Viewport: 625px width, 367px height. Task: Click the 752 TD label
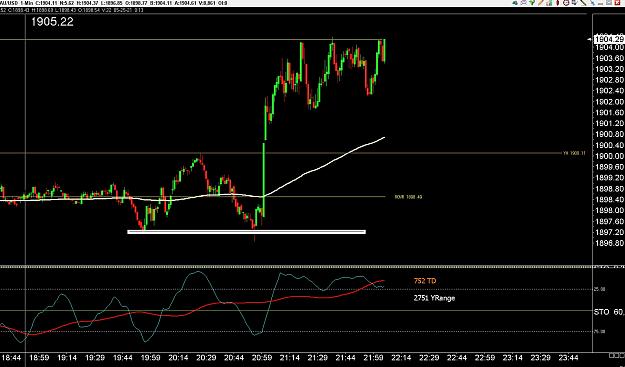pyautogui.click(x=425, y=281)
